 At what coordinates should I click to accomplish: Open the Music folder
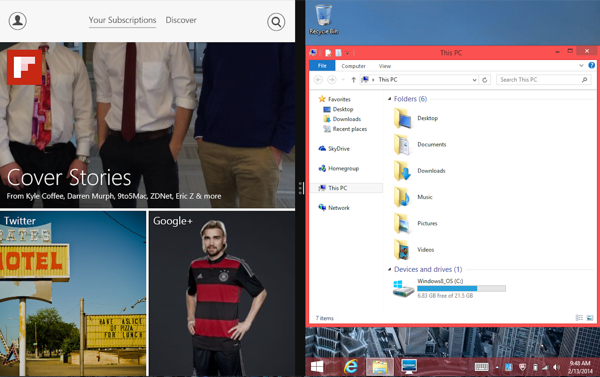pos(413,197)
